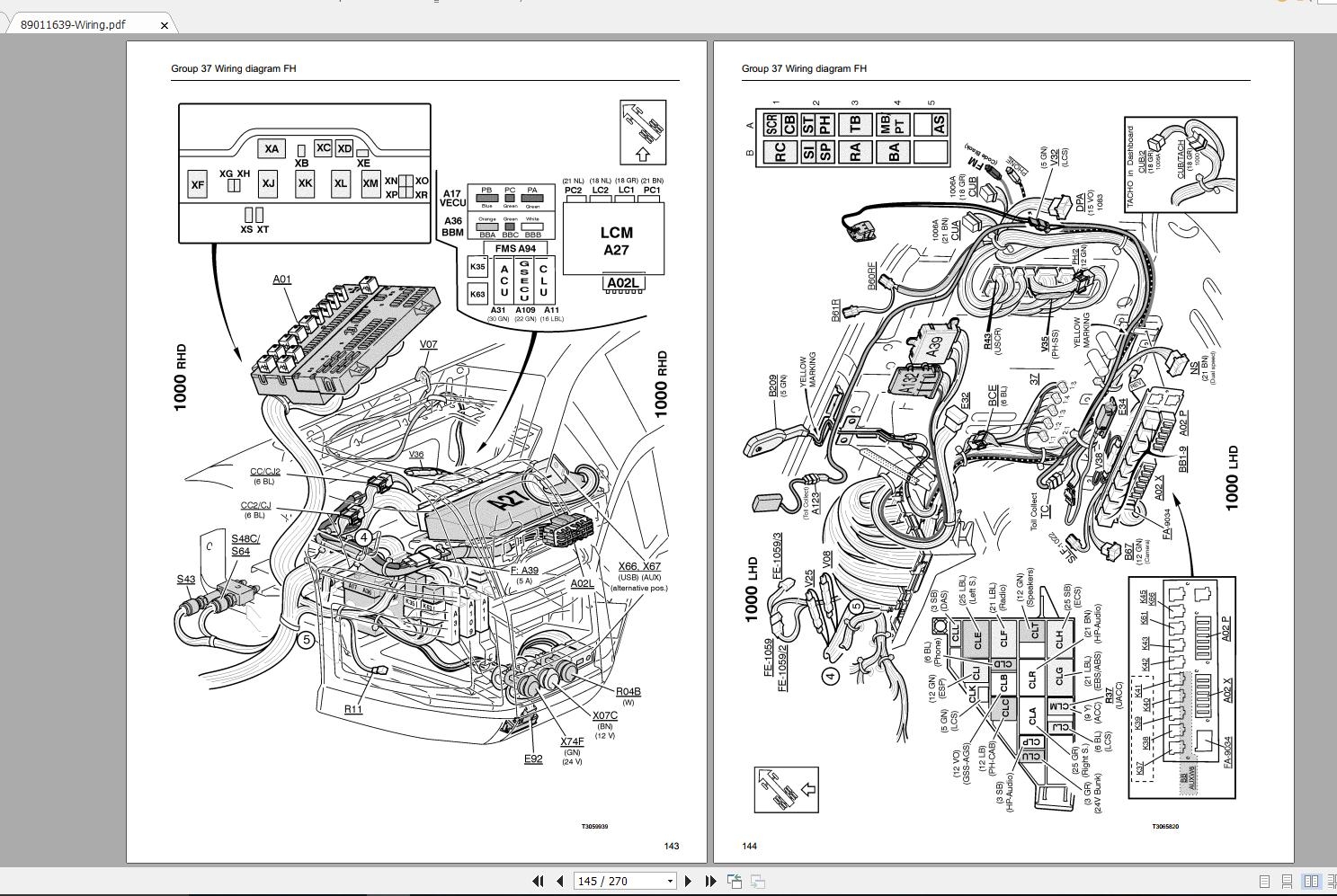Open the page number dropdown list

(671, 882)
